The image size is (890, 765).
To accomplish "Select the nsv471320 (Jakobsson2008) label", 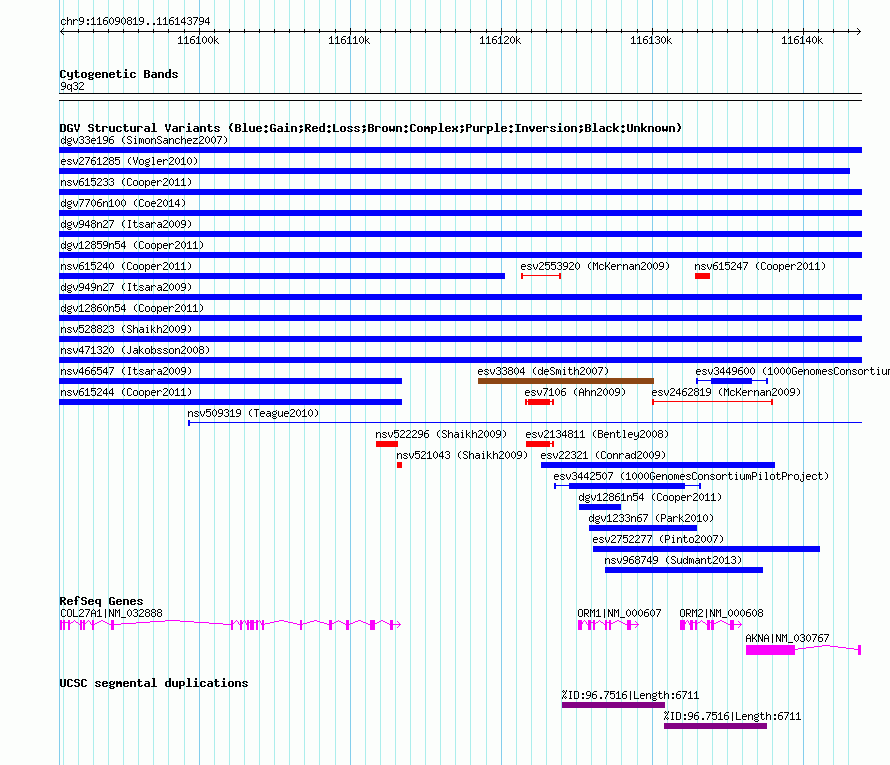I will (135, 350).
